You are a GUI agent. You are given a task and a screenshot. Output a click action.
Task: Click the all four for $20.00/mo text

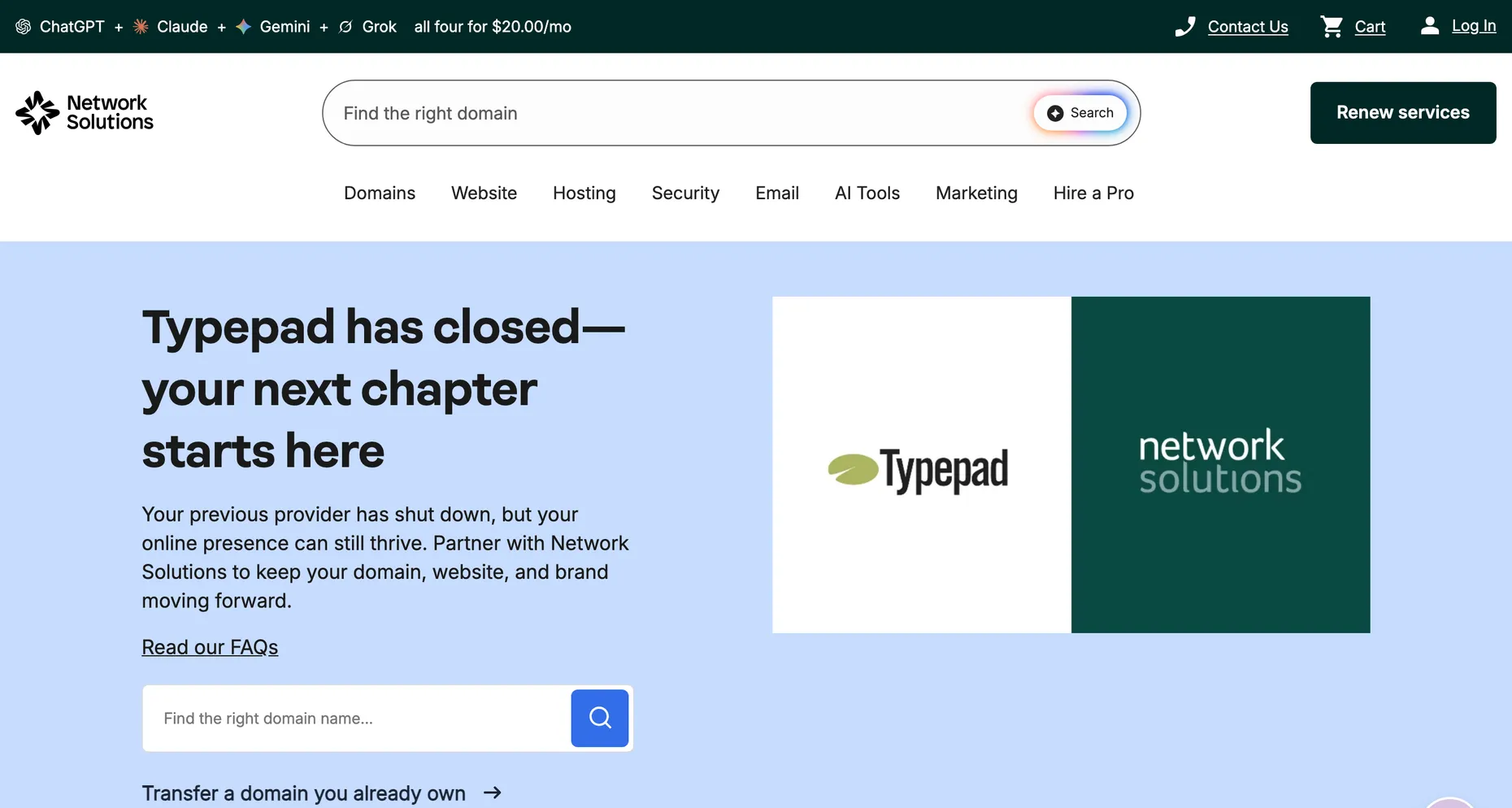click(493, 27)
